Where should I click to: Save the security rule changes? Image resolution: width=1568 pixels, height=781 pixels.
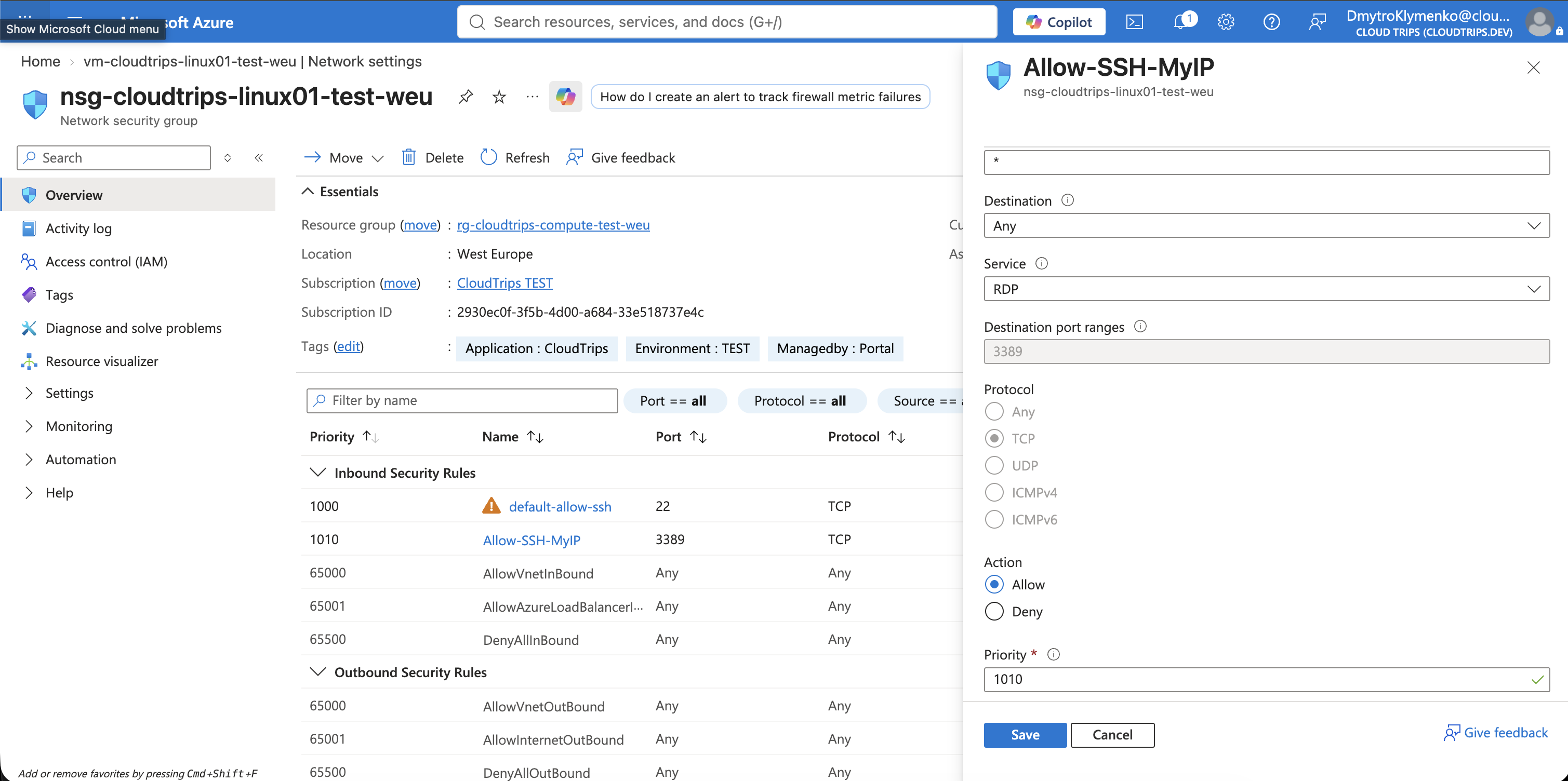(x=1025, y=735)
